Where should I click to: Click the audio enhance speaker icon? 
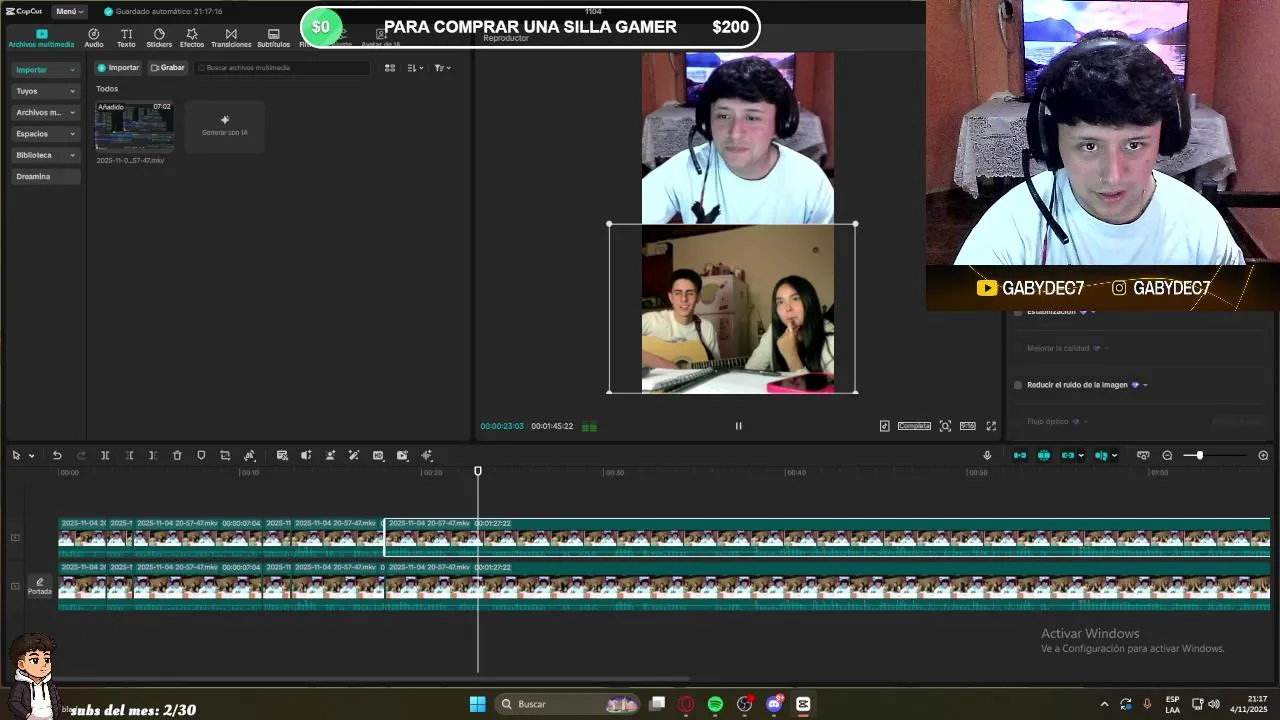pyautogui.click(x=306, y=456)
